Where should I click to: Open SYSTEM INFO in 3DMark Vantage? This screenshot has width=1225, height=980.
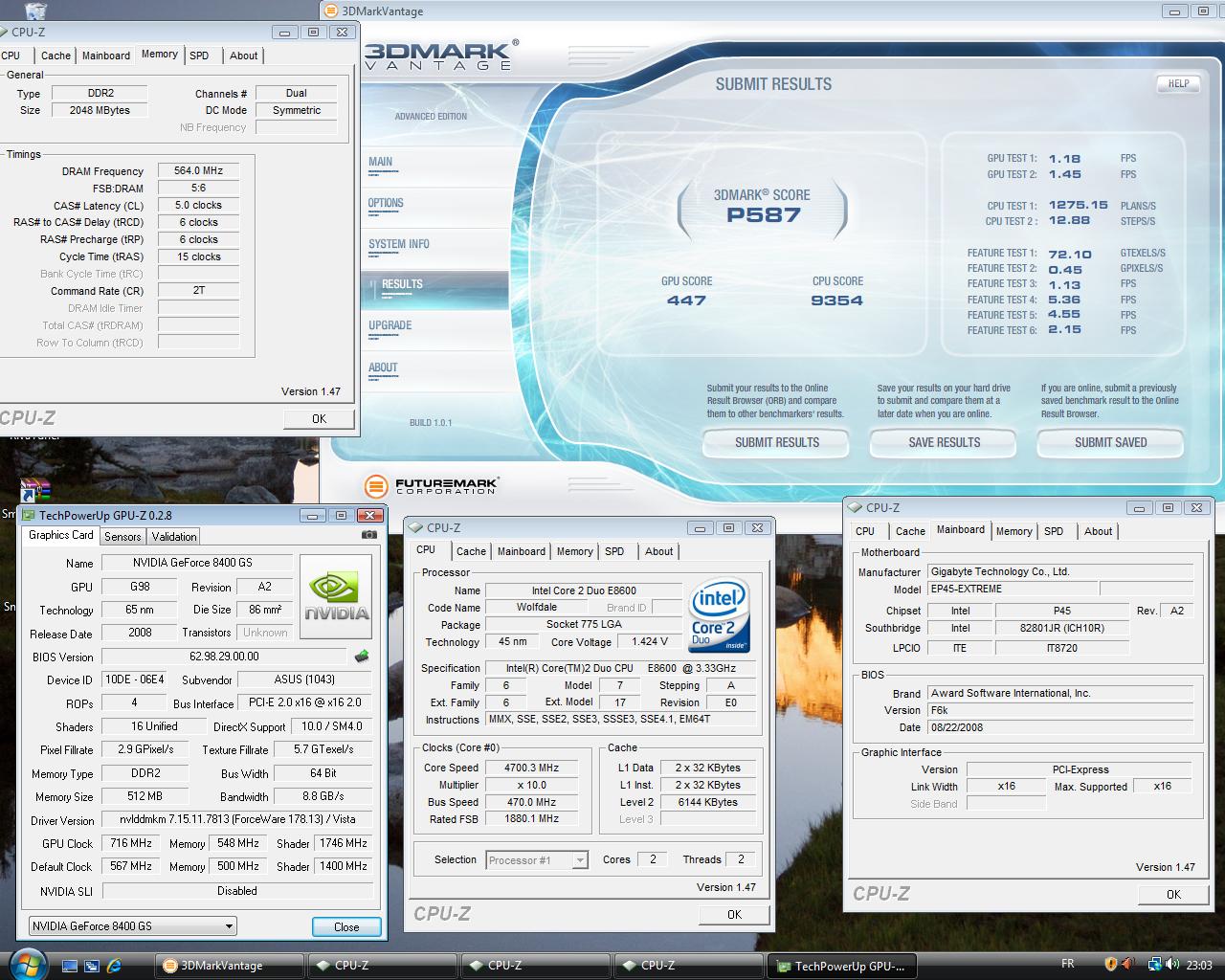[x=399, y=244]
